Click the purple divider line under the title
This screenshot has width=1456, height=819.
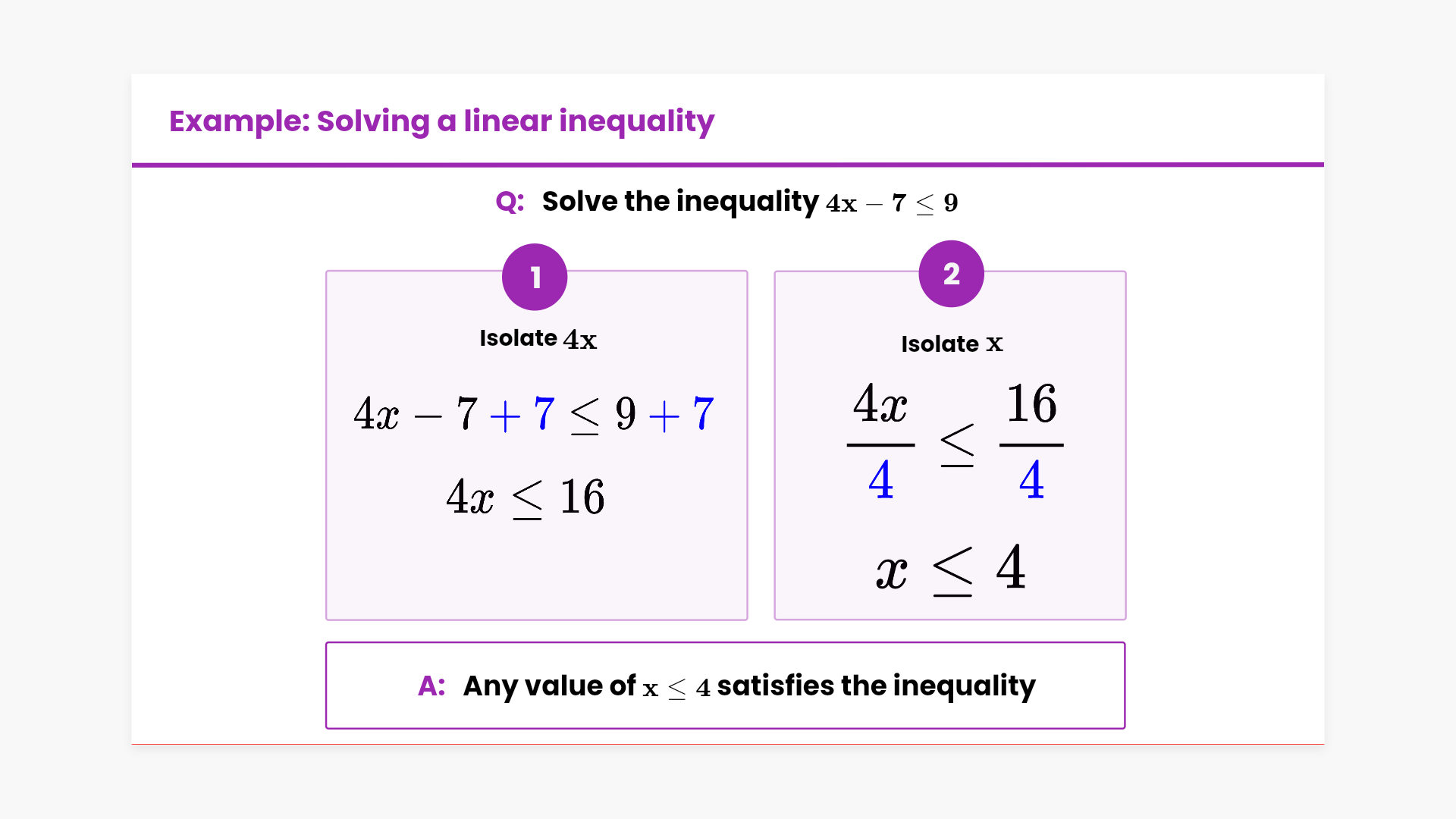coord(728,164)
